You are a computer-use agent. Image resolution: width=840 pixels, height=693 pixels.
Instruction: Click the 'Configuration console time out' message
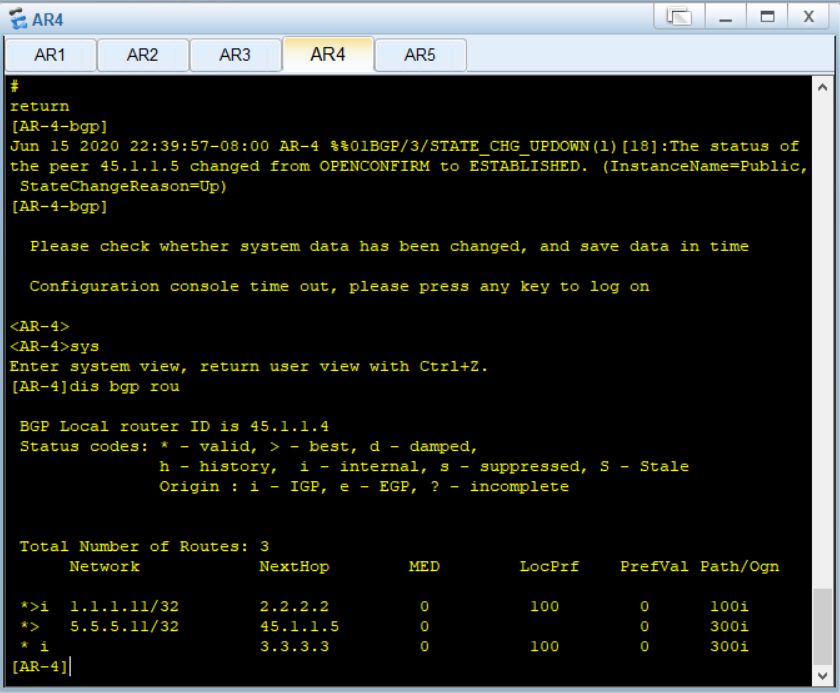point(340,287)
